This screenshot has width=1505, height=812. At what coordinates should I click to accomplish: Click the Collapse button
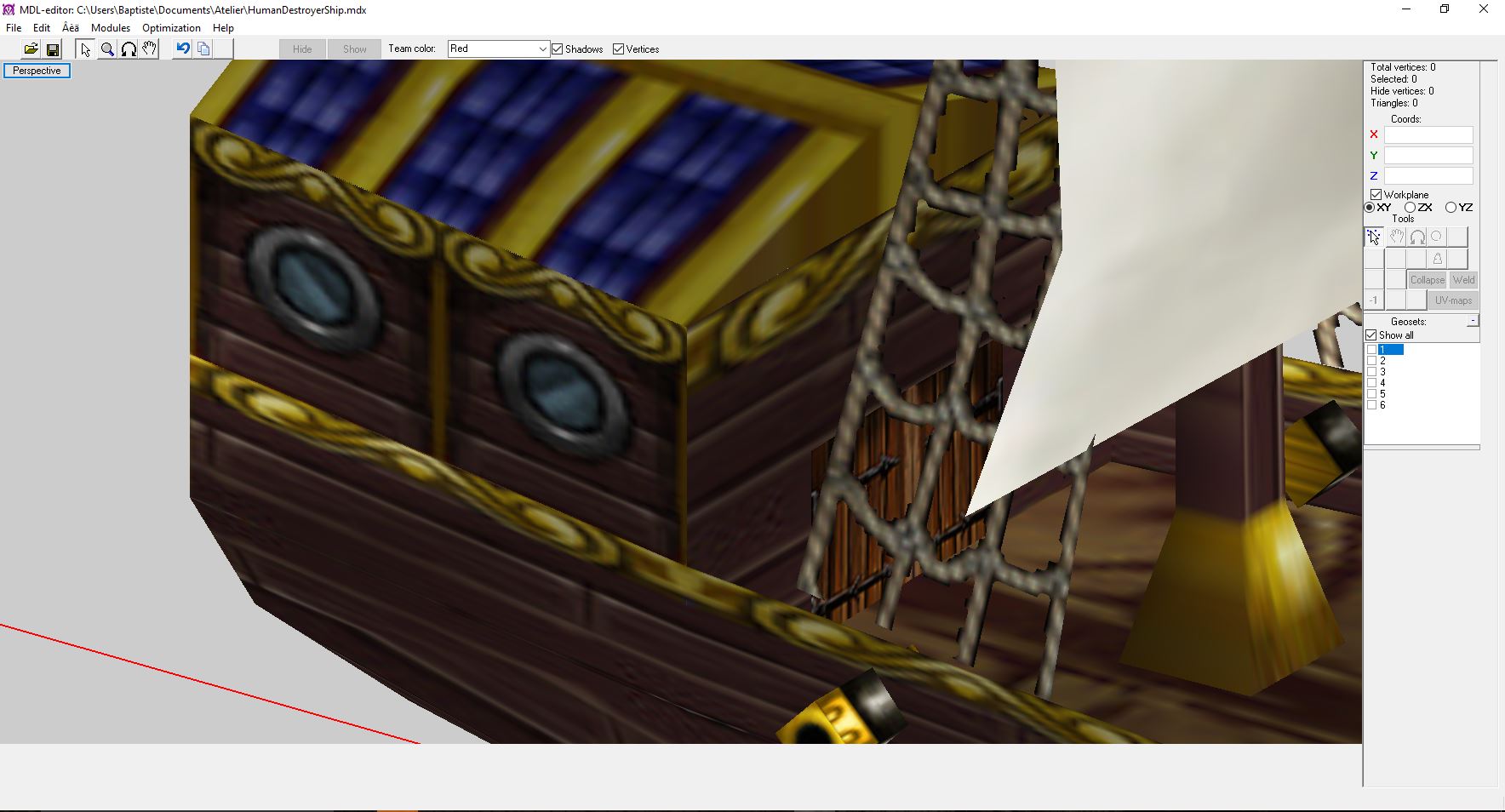(x=1428, y=280)
